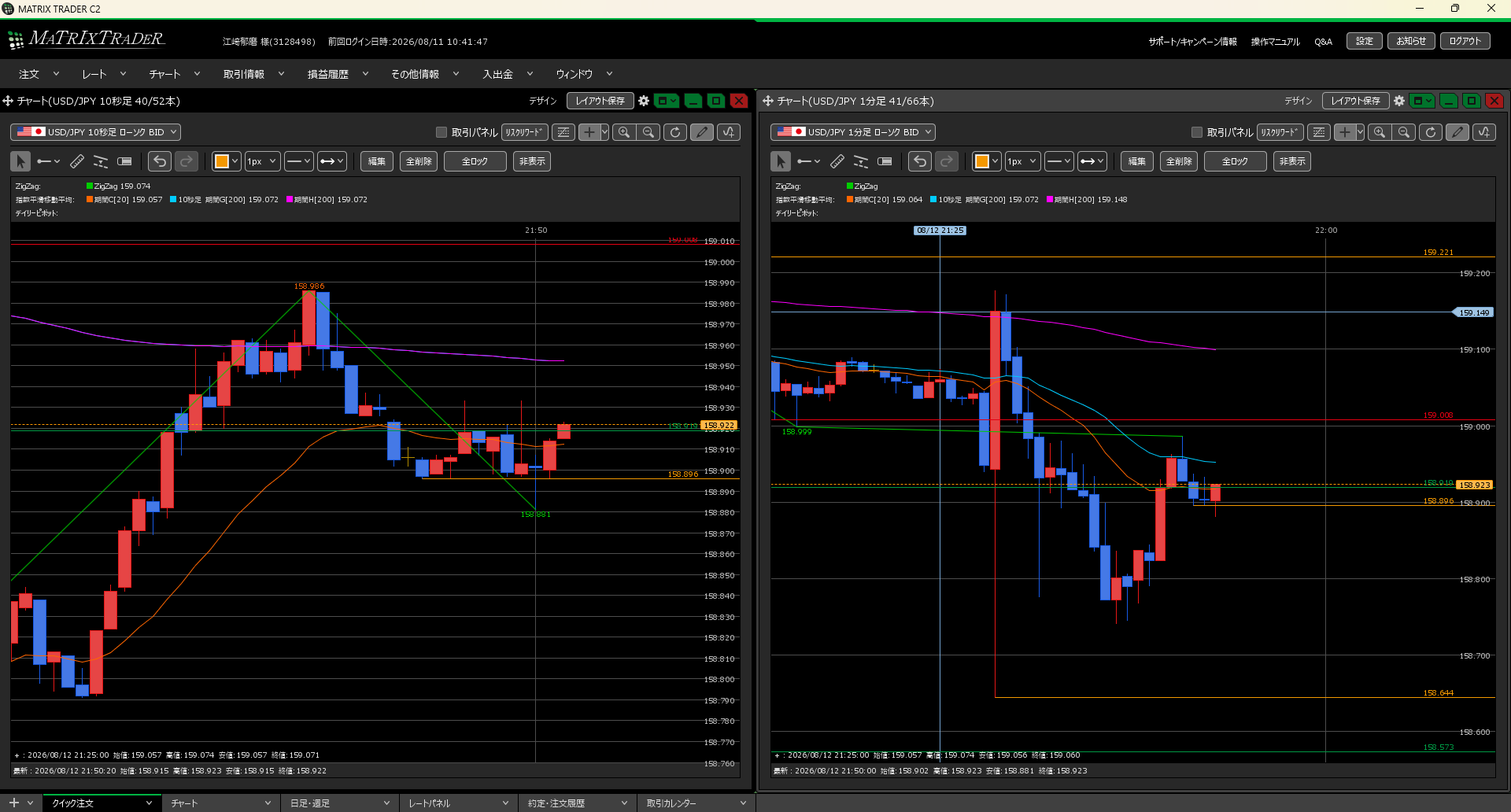Click the 設定 button in header

tap(1365, 41)
